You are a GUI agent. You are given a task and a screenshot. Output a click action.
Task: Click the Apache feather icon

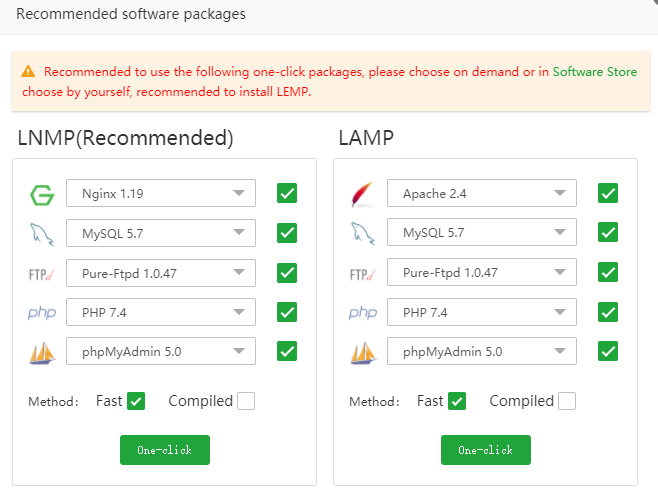pos(362,194)
